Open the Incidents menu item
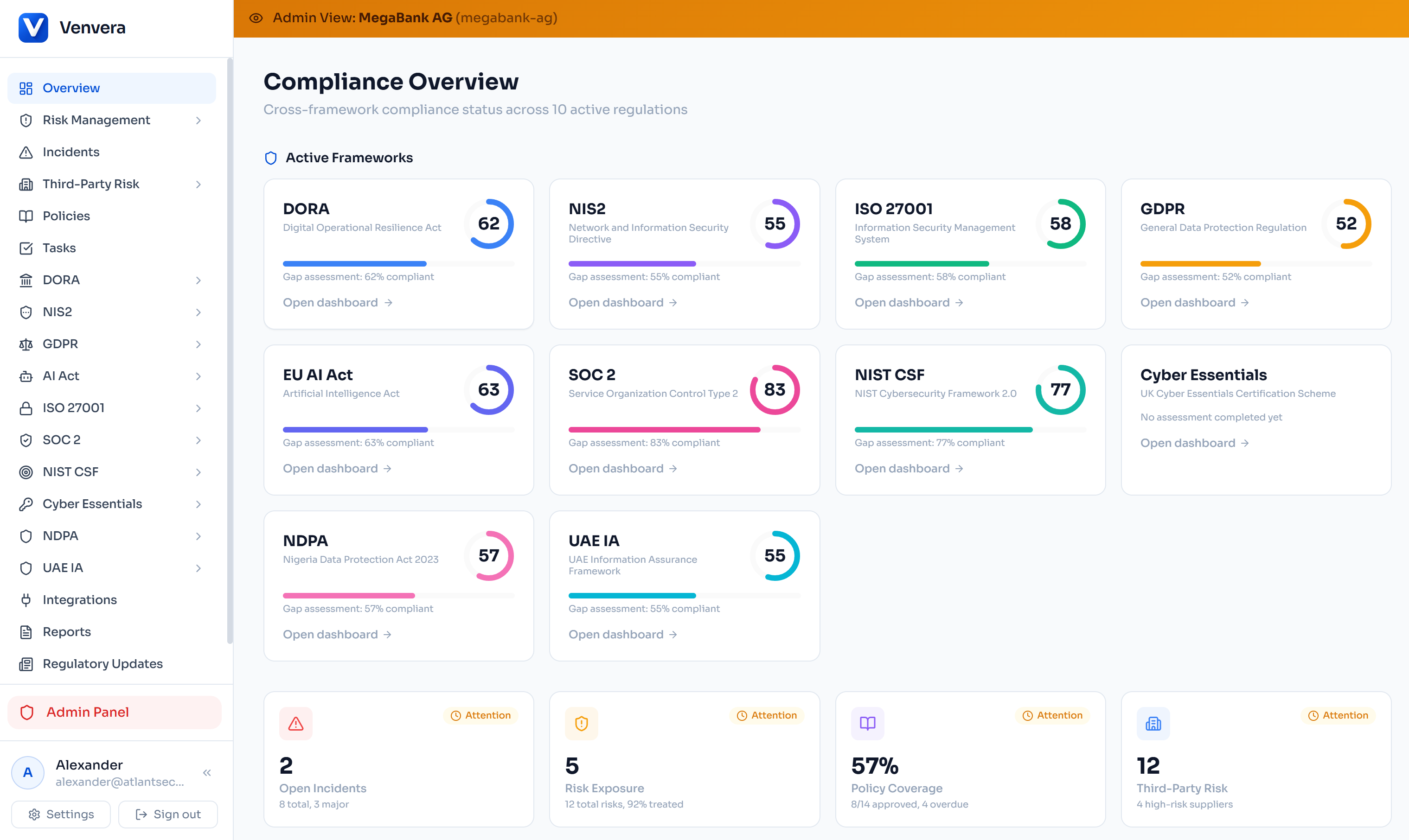Viewport: 1409px width, 840px height. point(71,152)
